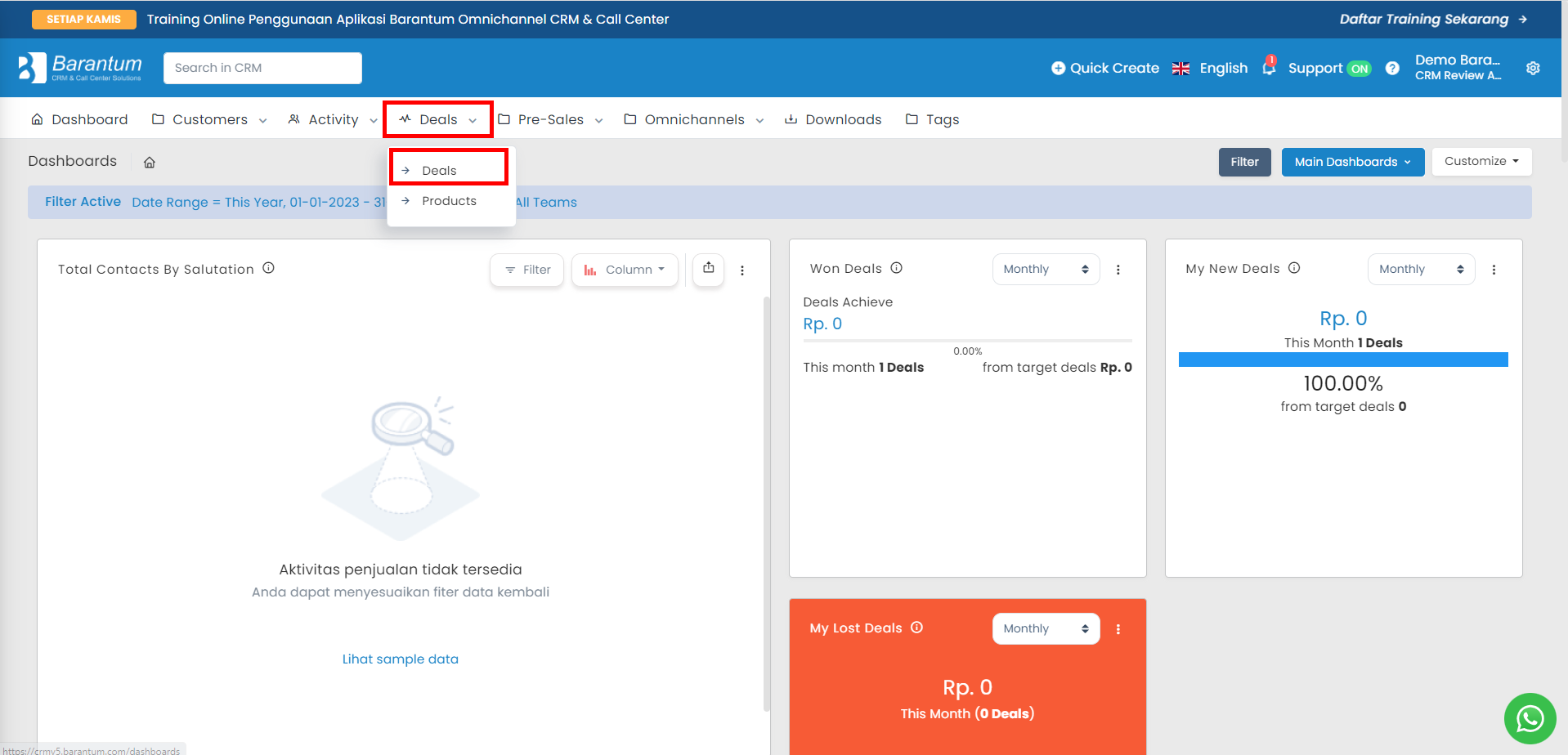Open the Customize dropdown
Screen dimensions: 1568x755
(1481, 162)
